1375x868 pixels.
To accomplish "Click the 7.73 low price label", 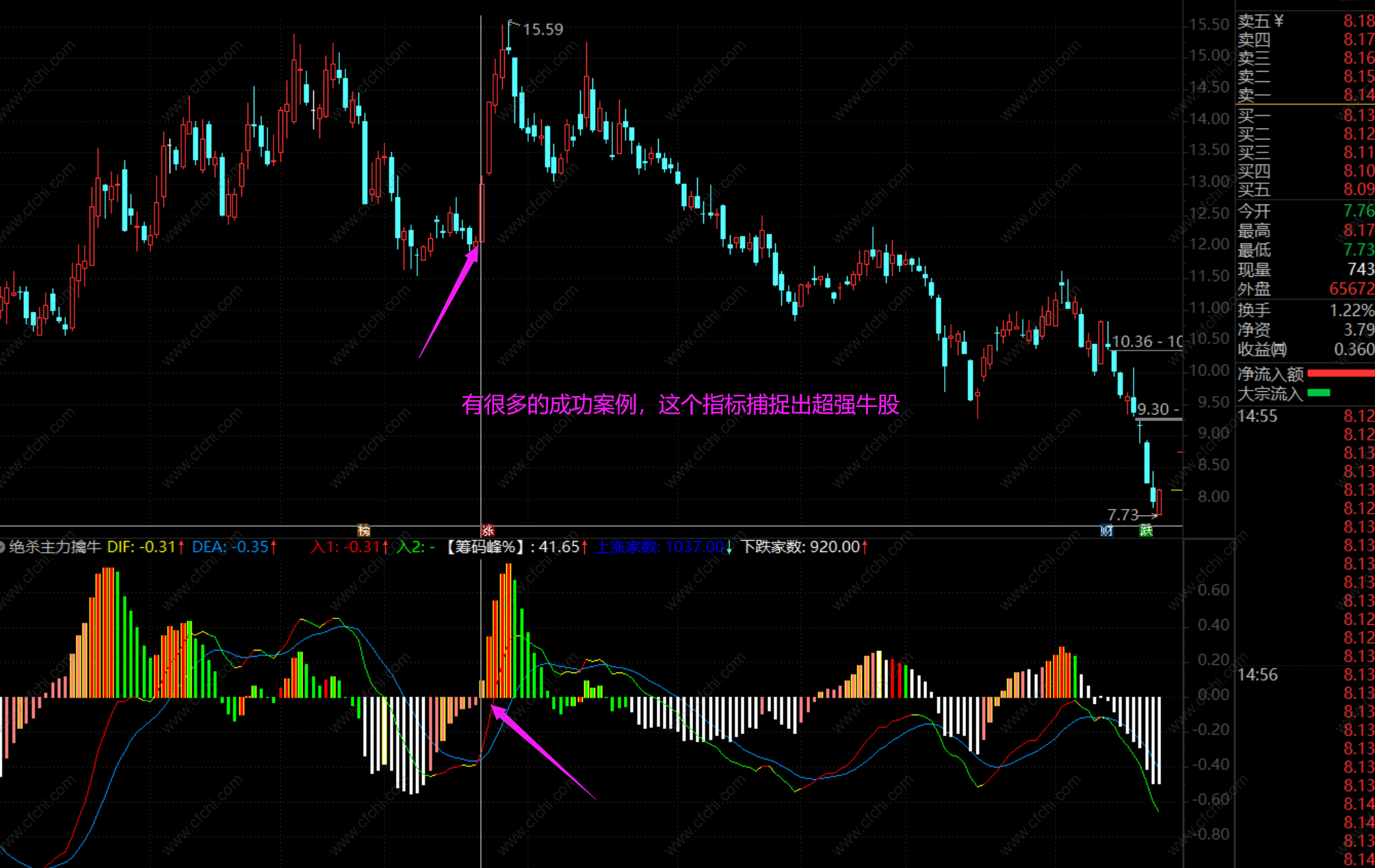I will point(1123,514).
